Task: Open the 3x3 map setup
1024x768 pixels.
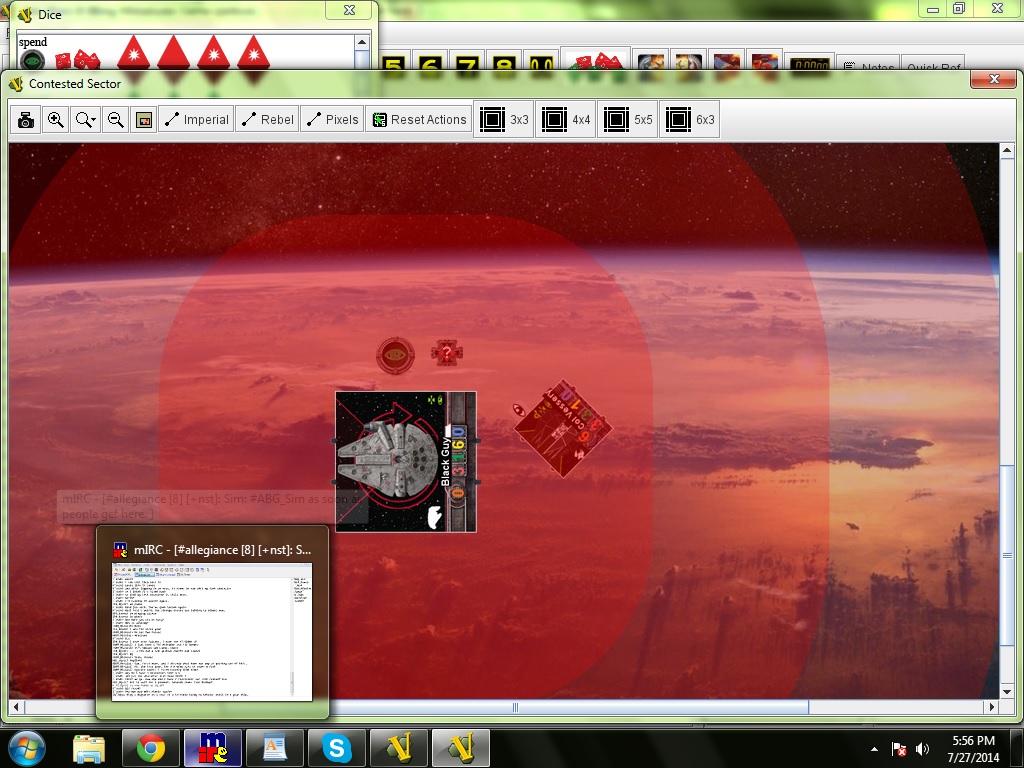Action: point(504,120)
